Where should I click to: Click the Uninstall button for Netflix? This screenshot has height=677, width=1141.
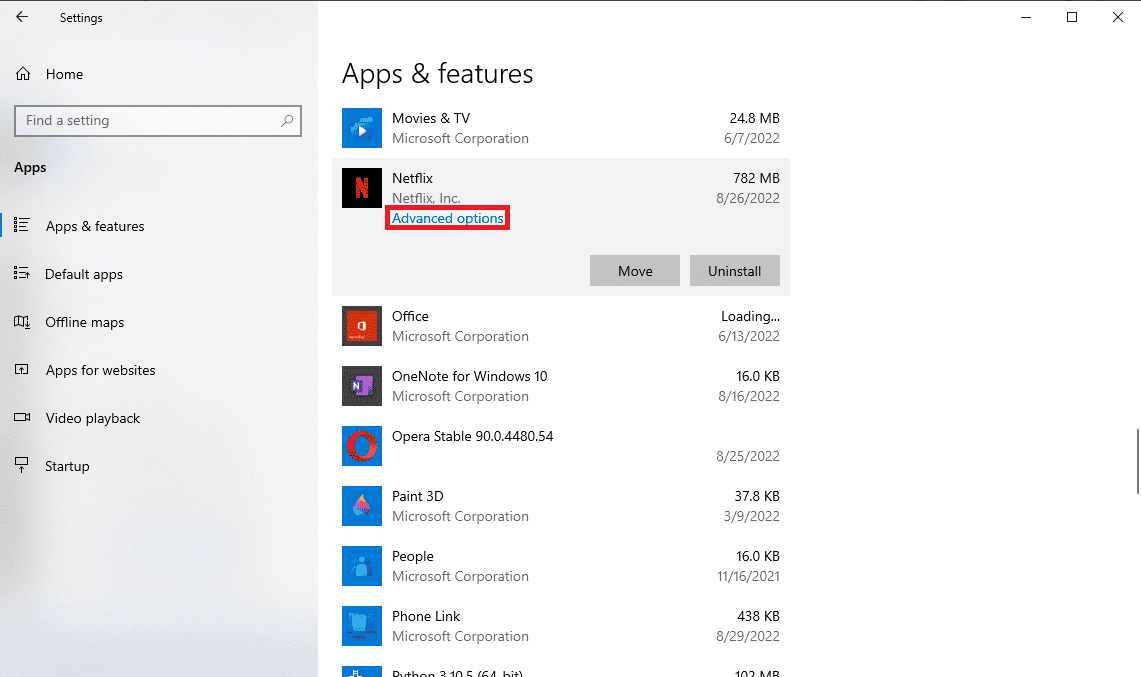pyautogui.click(x=734, y=271)
